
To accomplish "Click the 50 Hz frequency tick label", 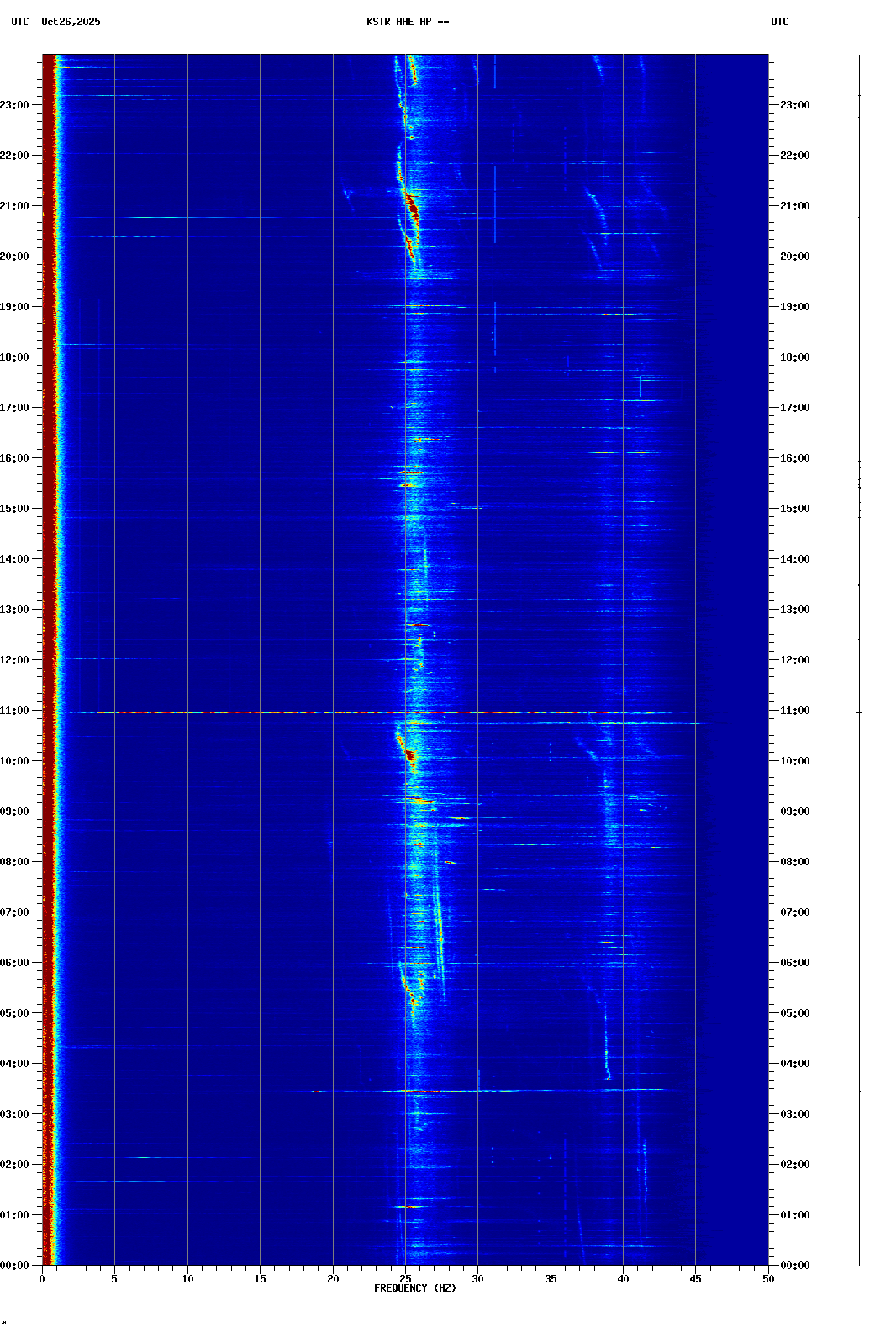I will [x=768, y=1279].
